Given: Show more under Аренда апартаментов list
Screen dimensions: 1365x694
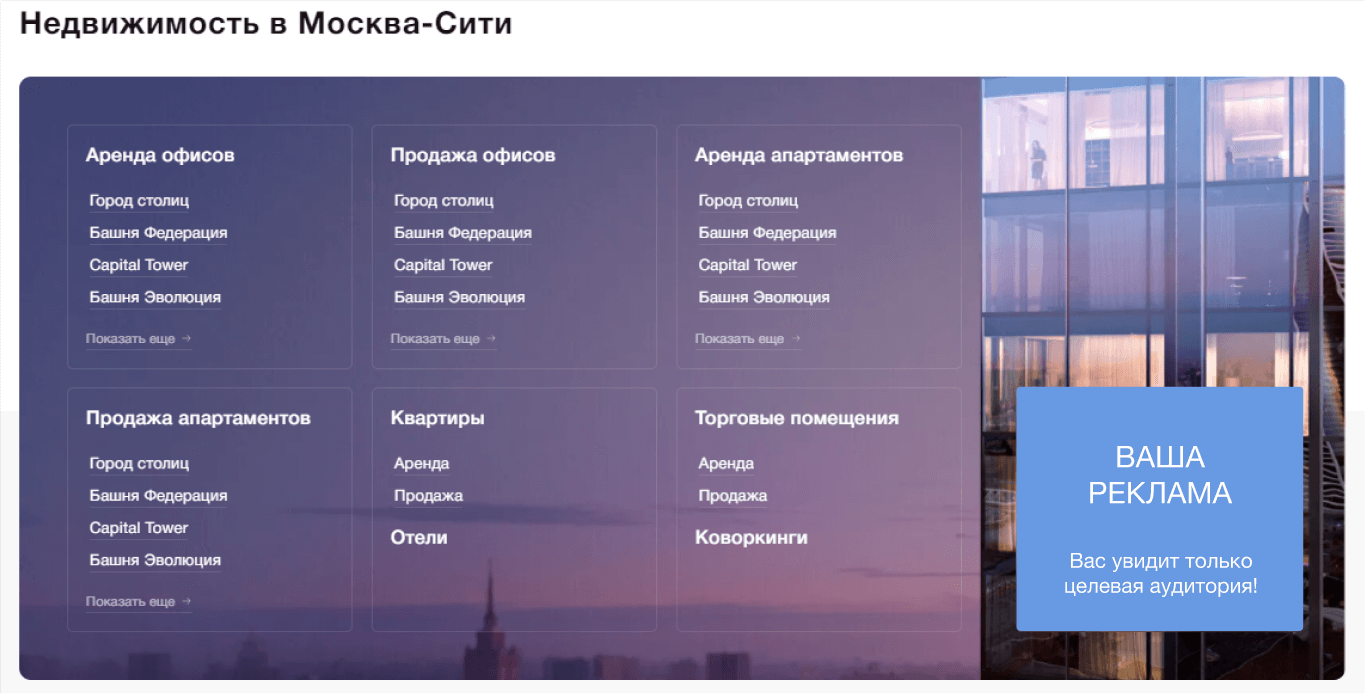Looking at the screenshot, I should (747, 339).
